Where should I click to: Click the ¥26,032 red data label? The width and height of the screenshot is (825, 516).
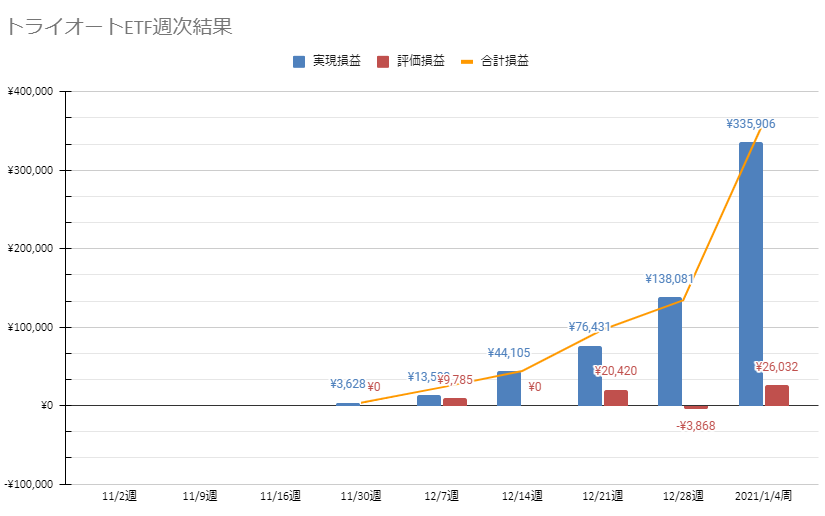777,367
